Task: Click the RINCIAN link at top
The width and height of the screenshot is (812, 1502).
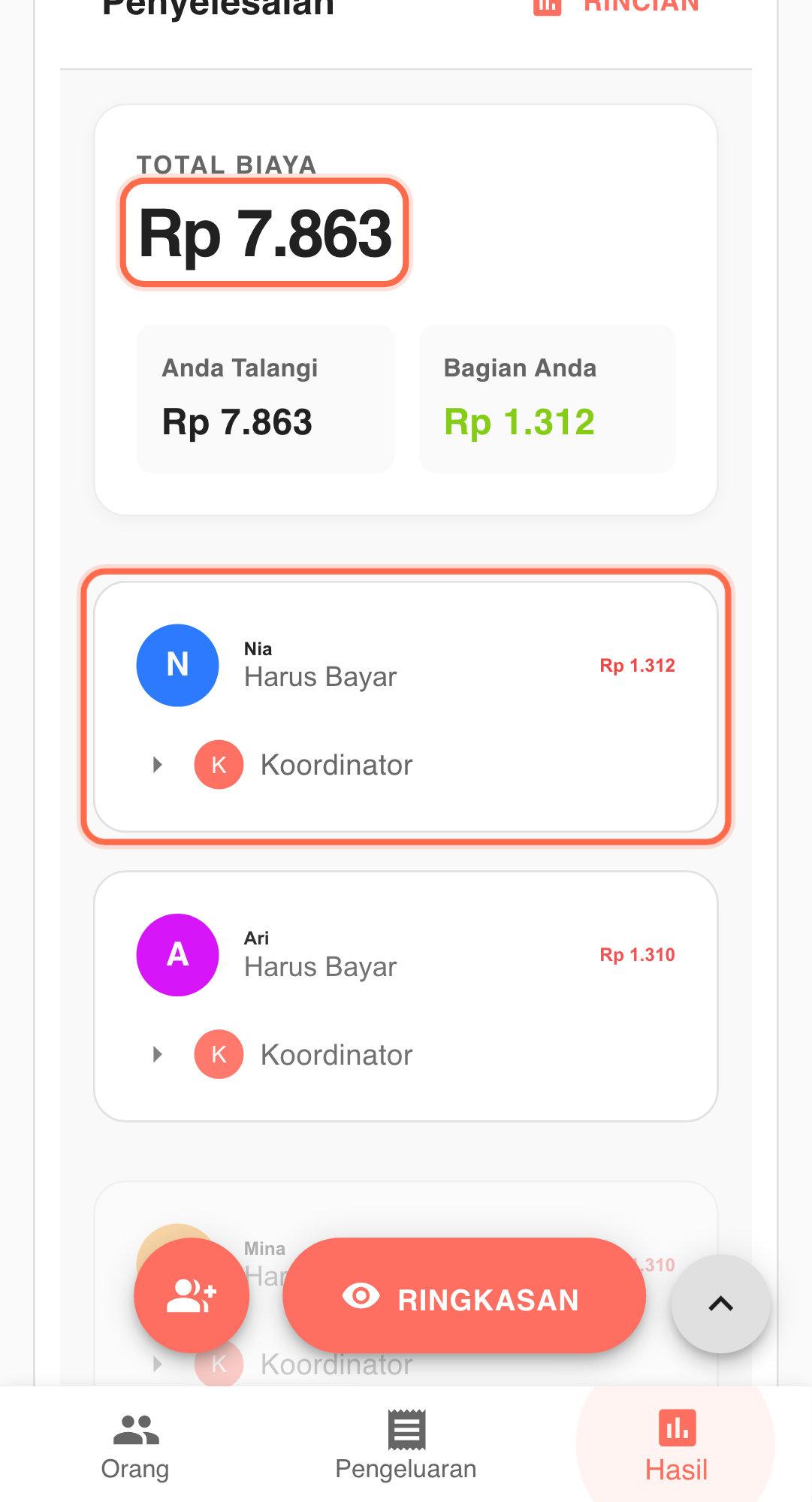Action: [641, 6]
